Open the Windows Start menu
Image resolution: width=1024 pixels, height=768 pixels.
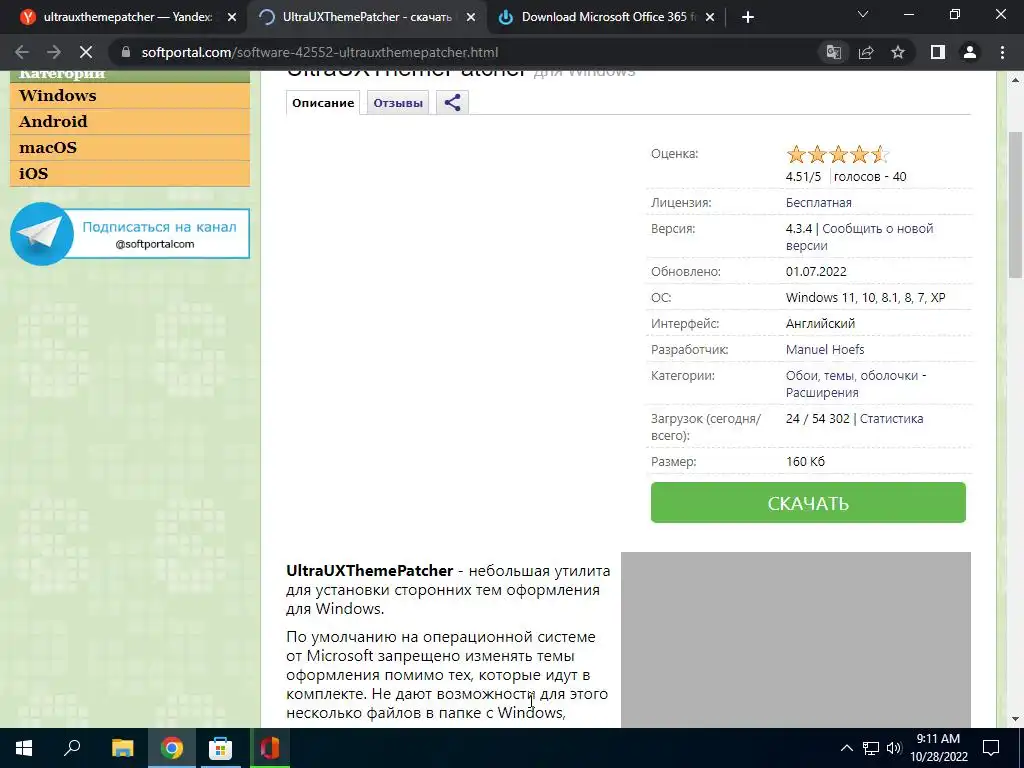click(x=24, y=748)
